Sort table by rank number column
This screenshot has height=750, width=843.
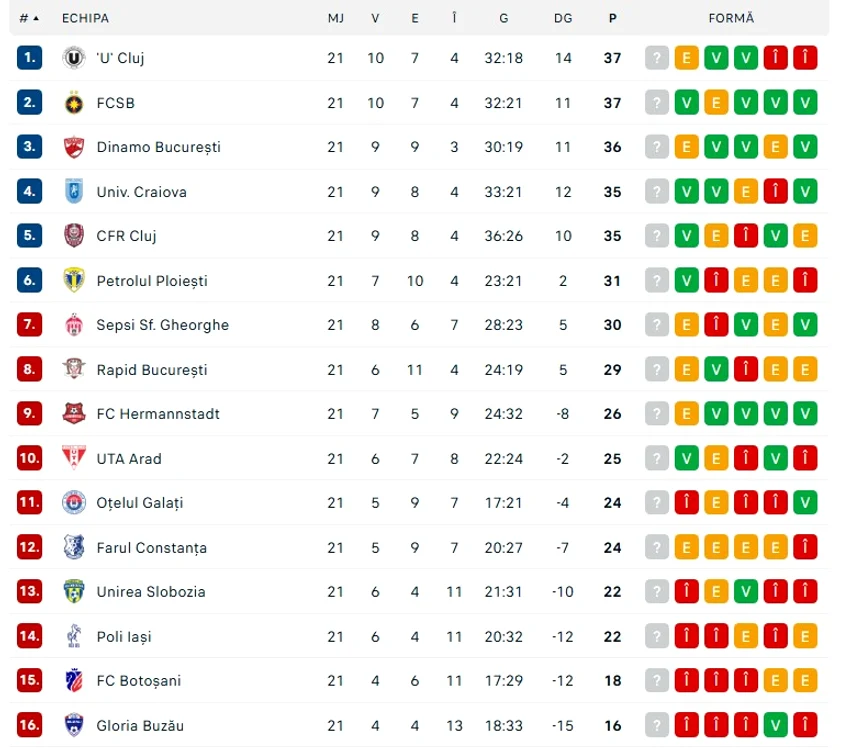29,18
